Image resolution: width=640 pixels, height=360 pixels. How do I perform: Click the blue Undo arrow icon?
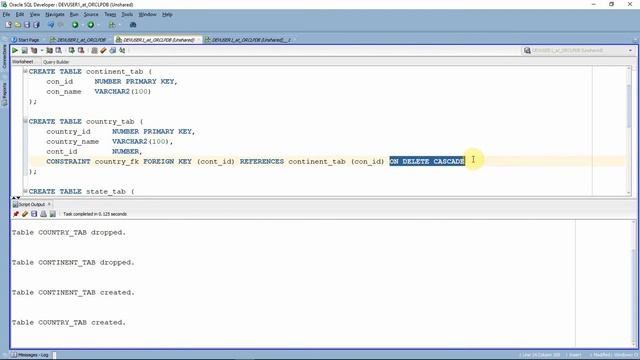click(51, 25)
